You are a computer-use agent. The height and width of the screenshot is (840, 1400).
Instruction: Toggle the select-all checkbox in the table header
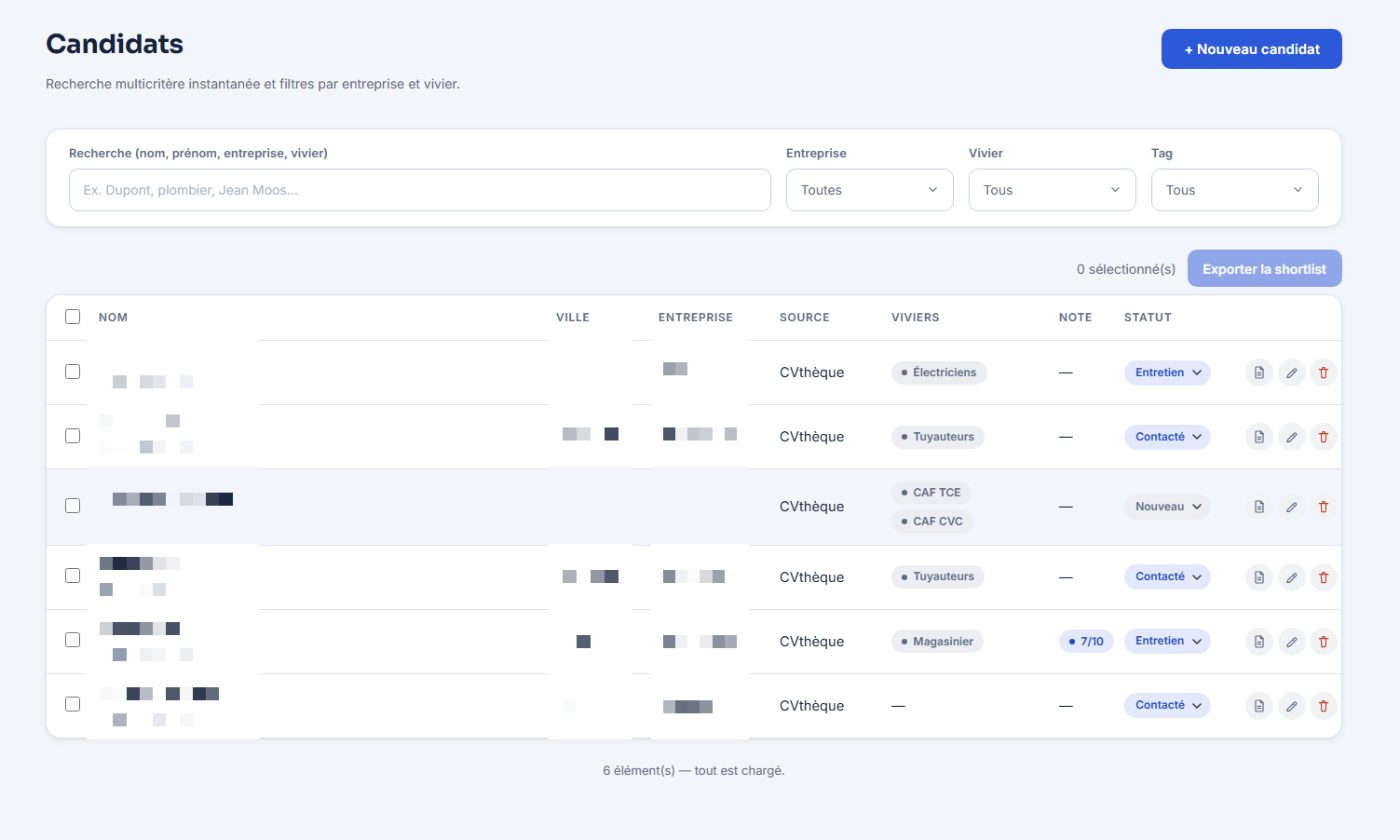coord(72,317)
